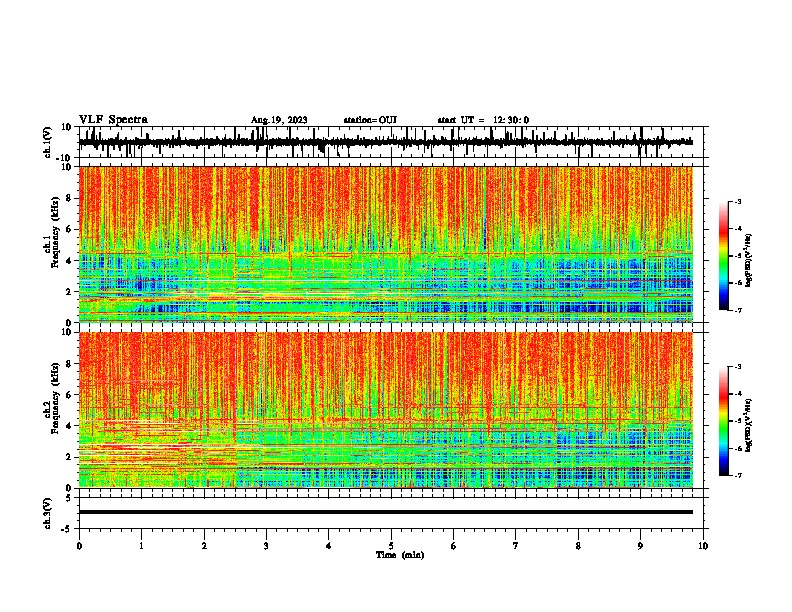Image resolution: width=792 pixels, height=612 pixels.
Task: Click the ch.1 color scale bar
Action: pos(723,256)
